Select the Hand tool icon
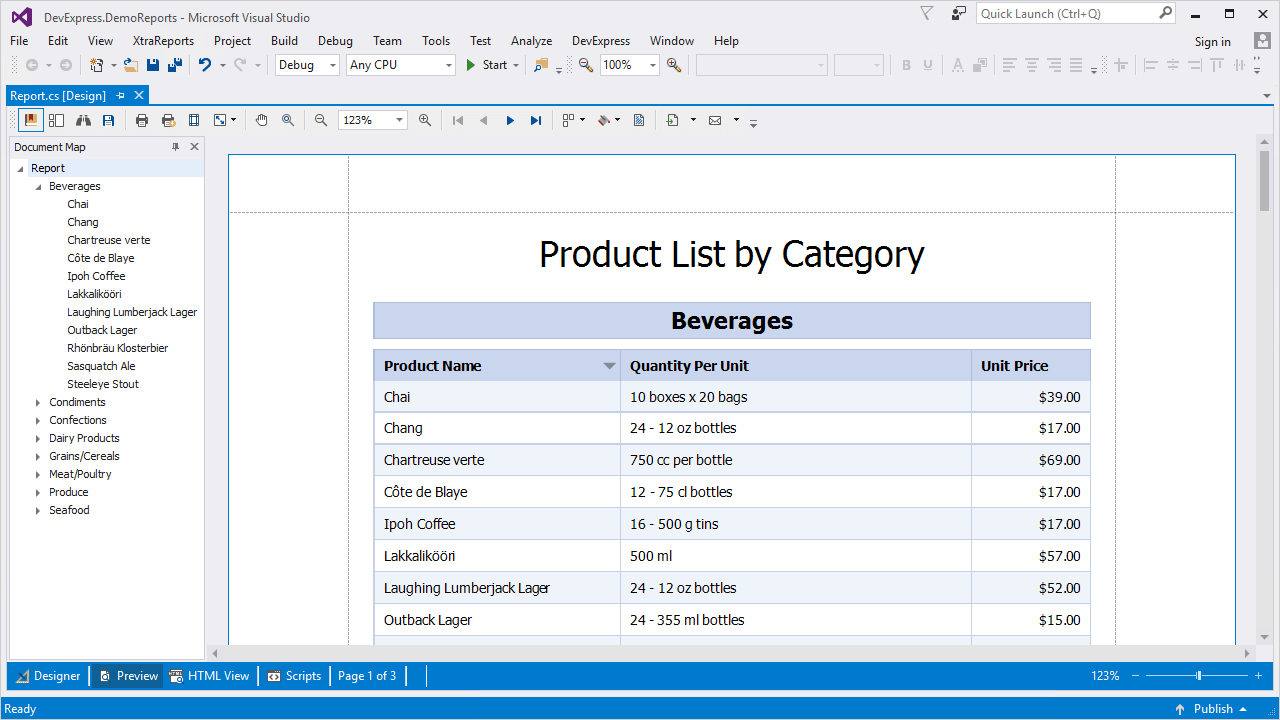The height and width of the screenshot is (720, 1280). coord(262,120)
